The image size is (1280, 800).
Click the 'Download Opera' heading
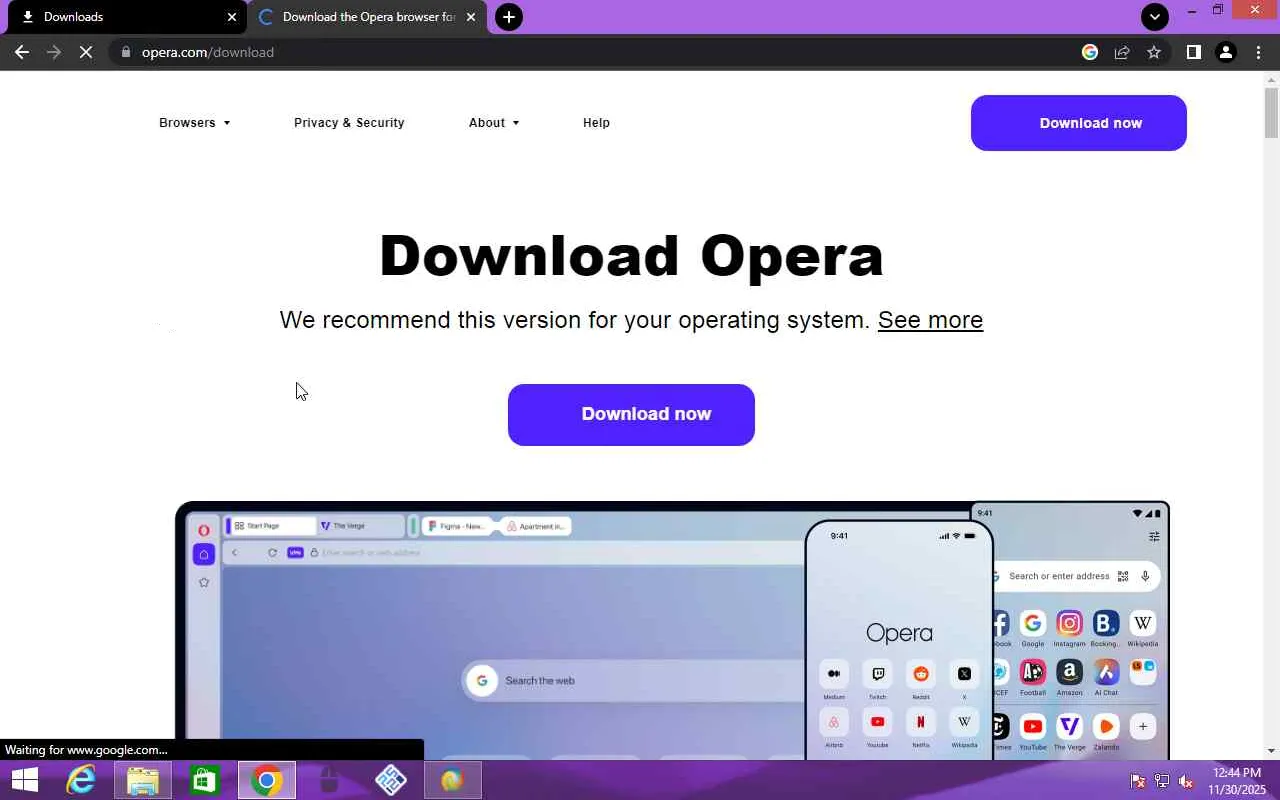coord(631,256)
